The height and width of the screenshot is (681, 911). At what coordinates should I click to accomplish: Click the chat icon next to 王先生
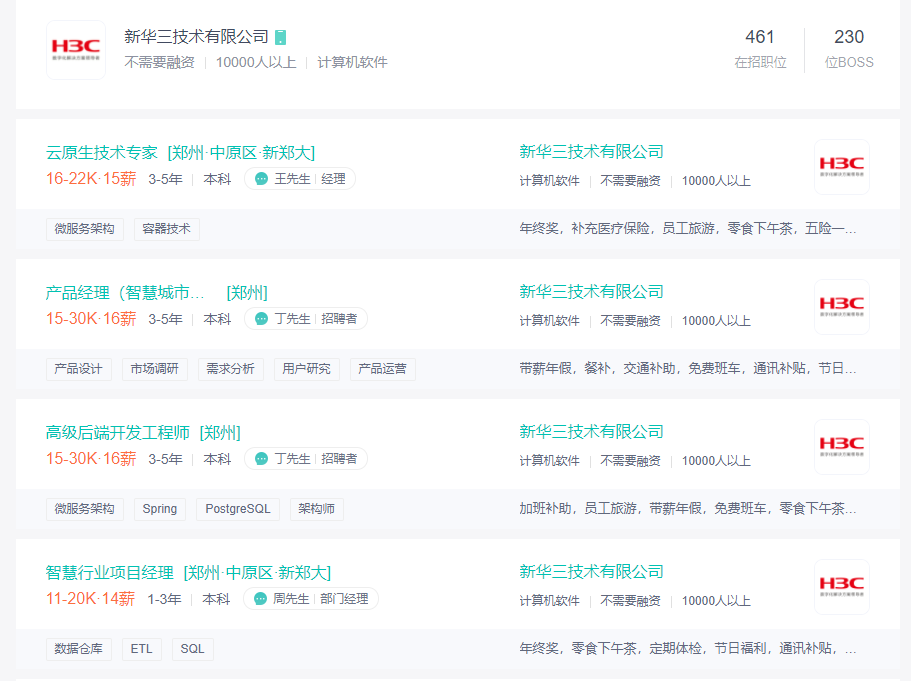(x=262, y=179)
